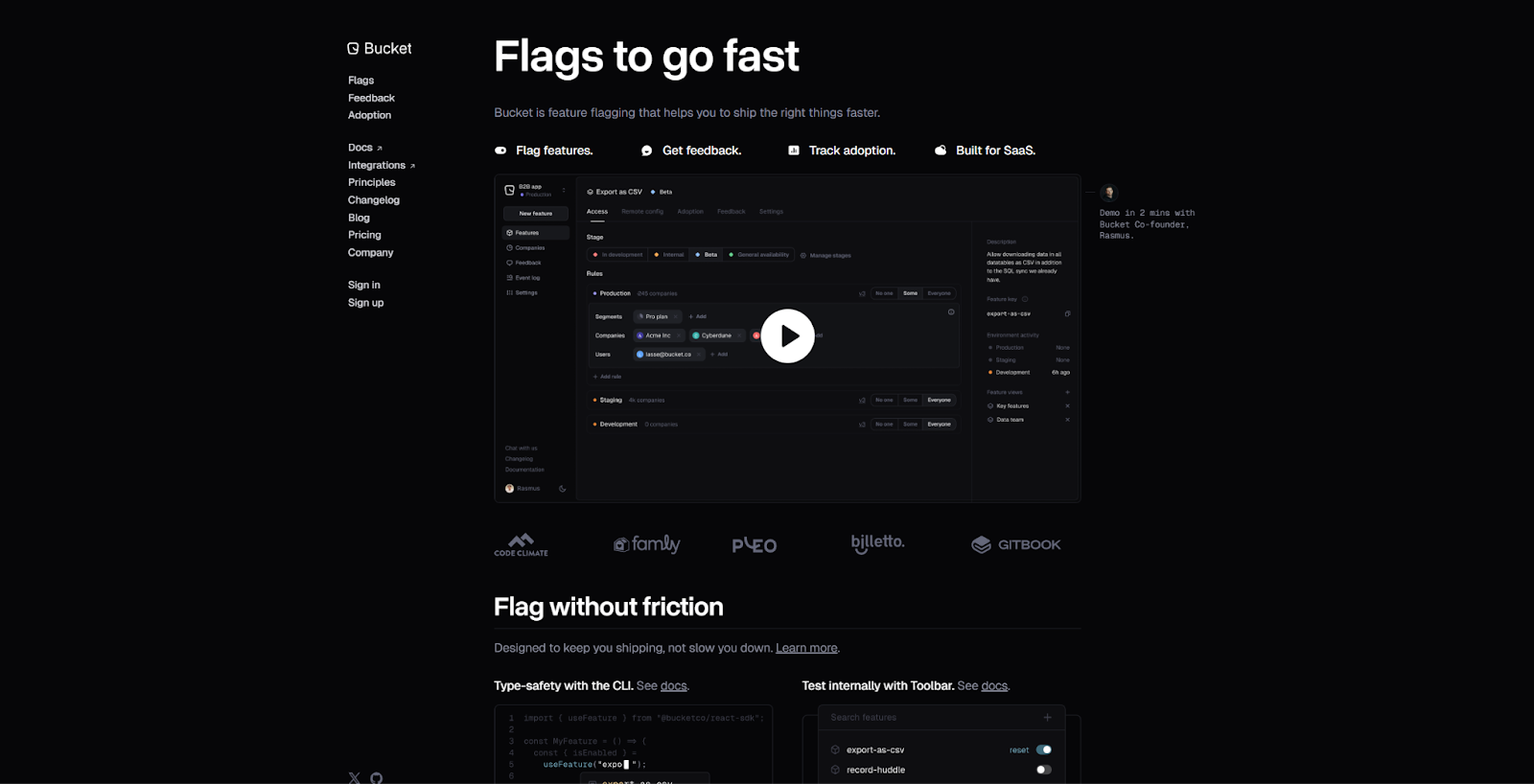
Task: Click the toggle icon beside Flag features
Action: (500, 150)
